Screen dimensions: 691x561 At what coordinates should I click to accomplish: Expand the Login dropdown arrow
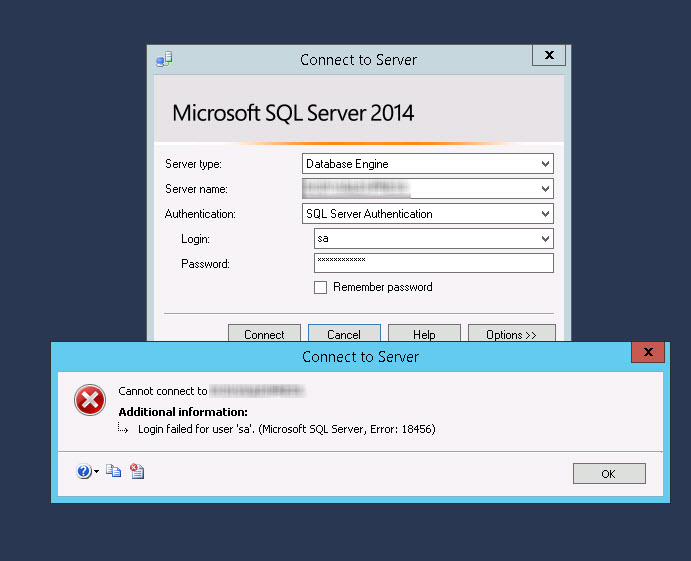(x=546, y=239)
